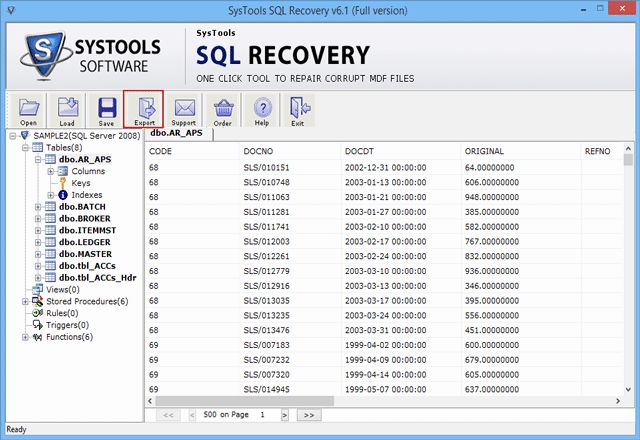Expand the Functions(6) tree node

(24, 337)
